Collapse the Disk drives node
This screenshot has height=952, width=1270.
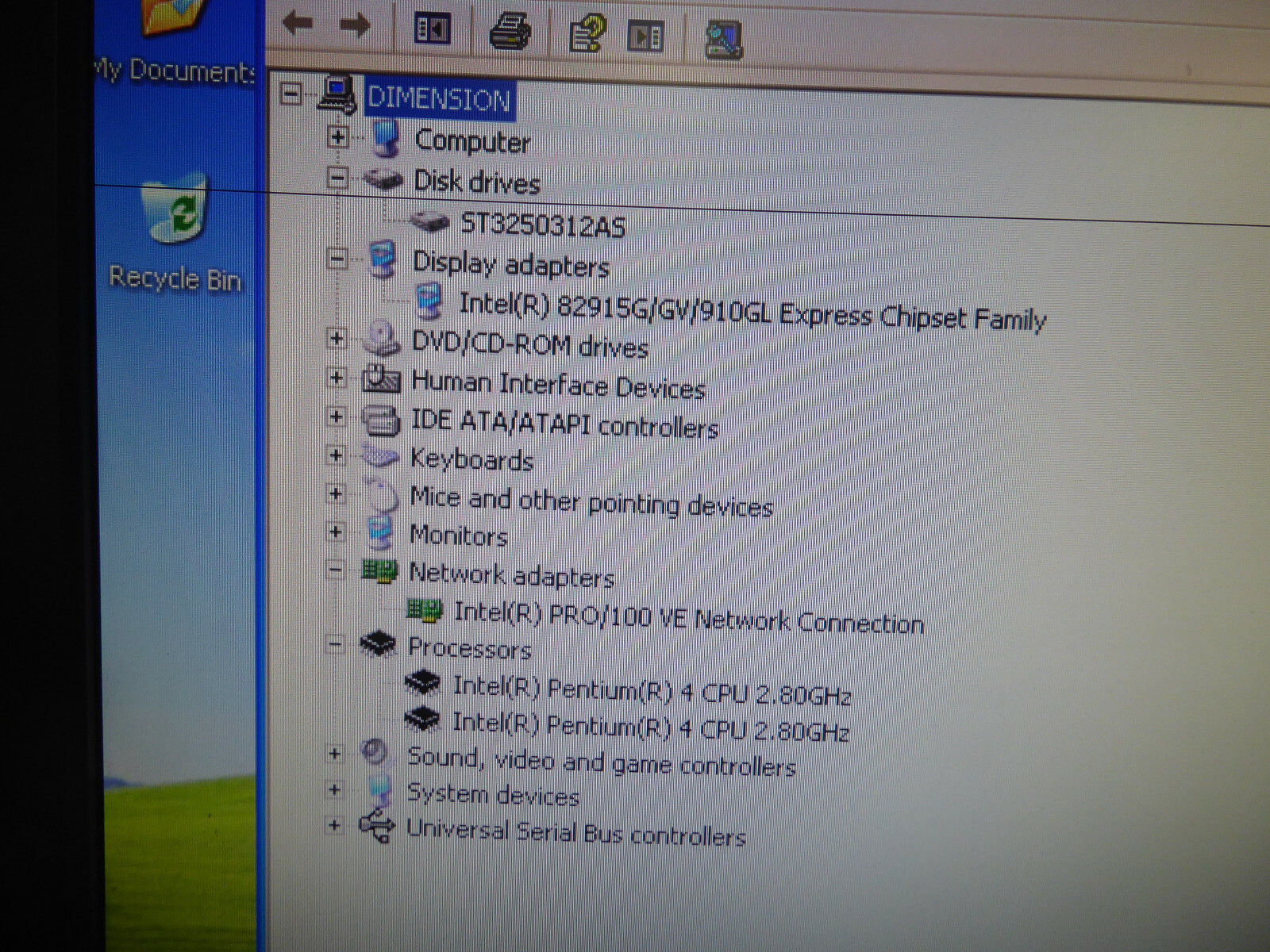[x=338, y=178]
